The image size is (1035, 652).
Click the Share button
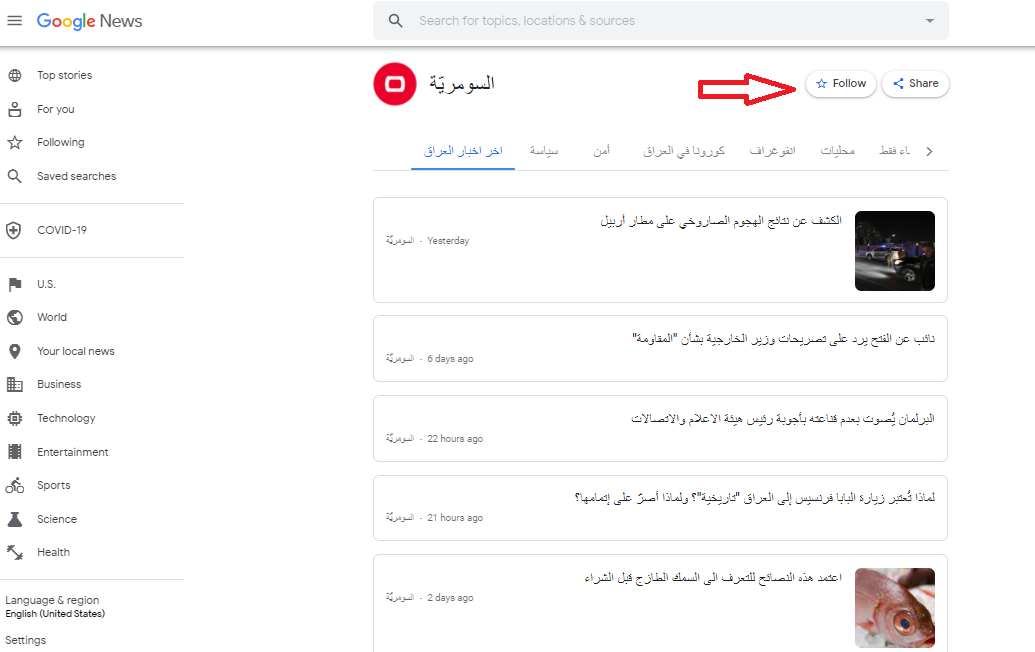(x=915, y=84)
